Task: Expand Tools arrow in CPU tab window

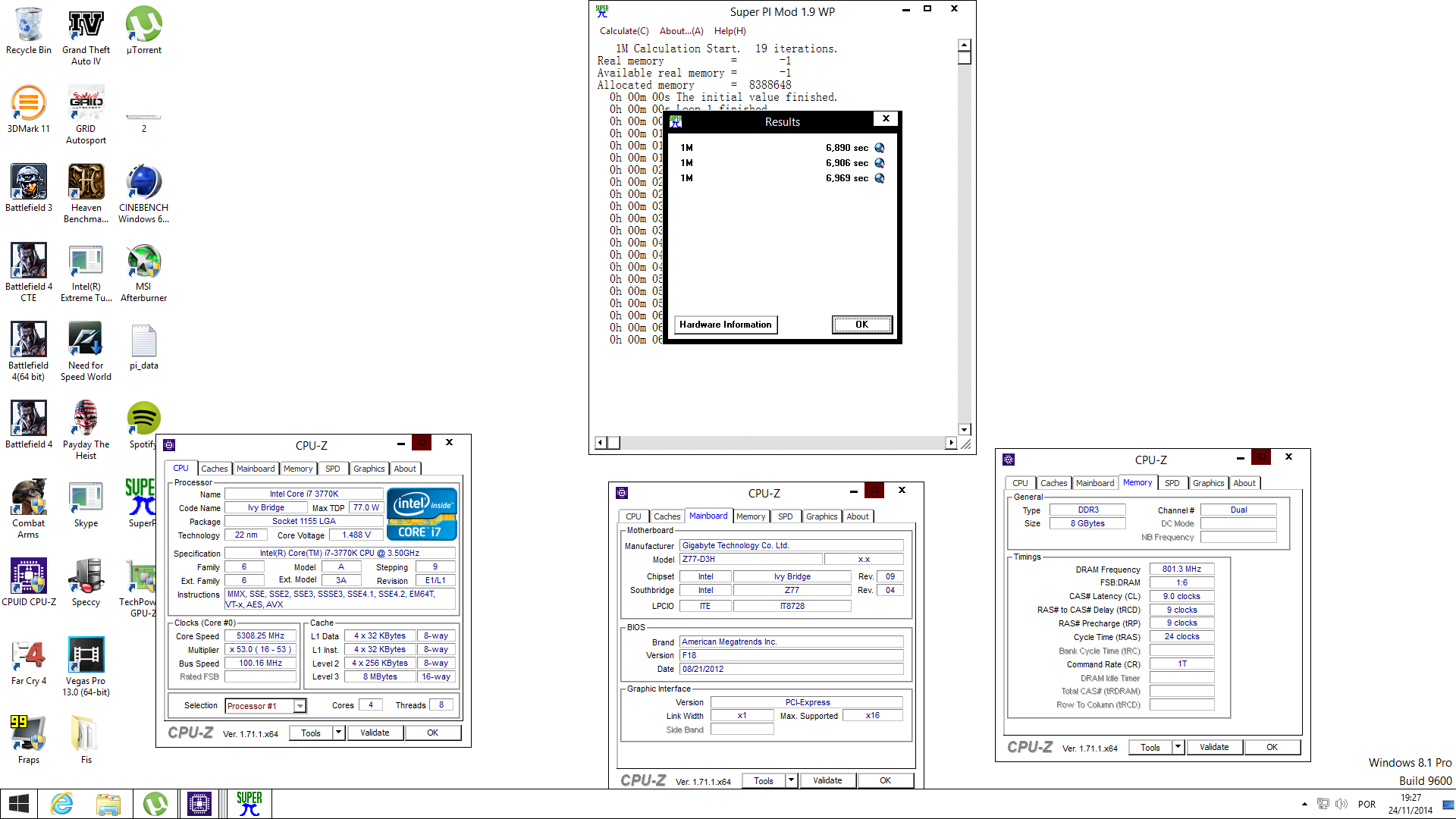Action: coord(338,733)
